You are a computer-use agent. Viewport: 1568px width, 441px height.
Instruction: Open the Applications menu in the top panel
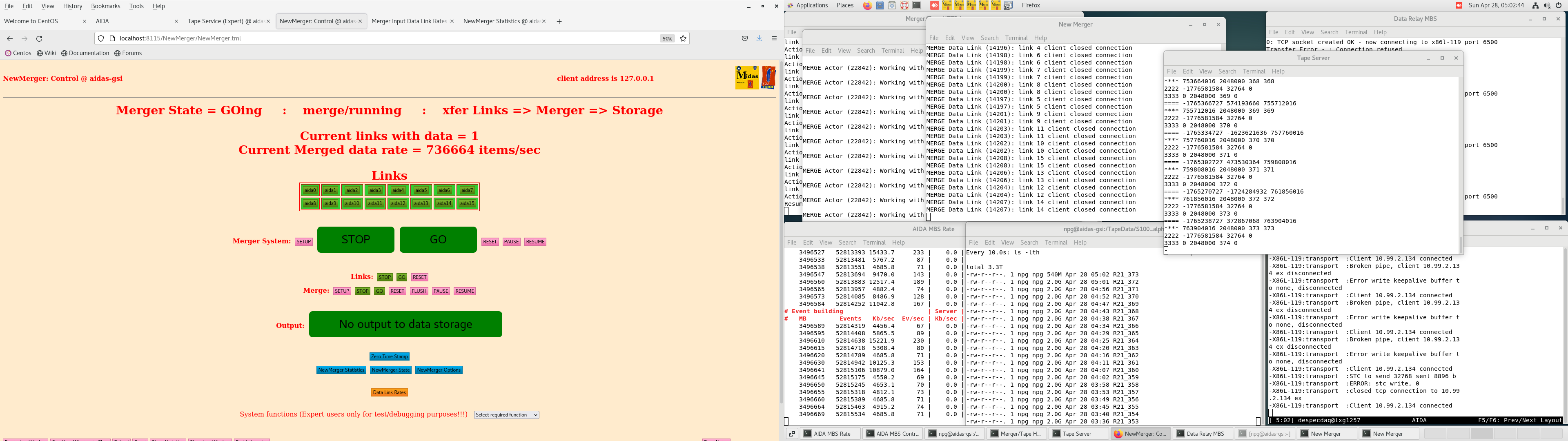coord(812,5)
